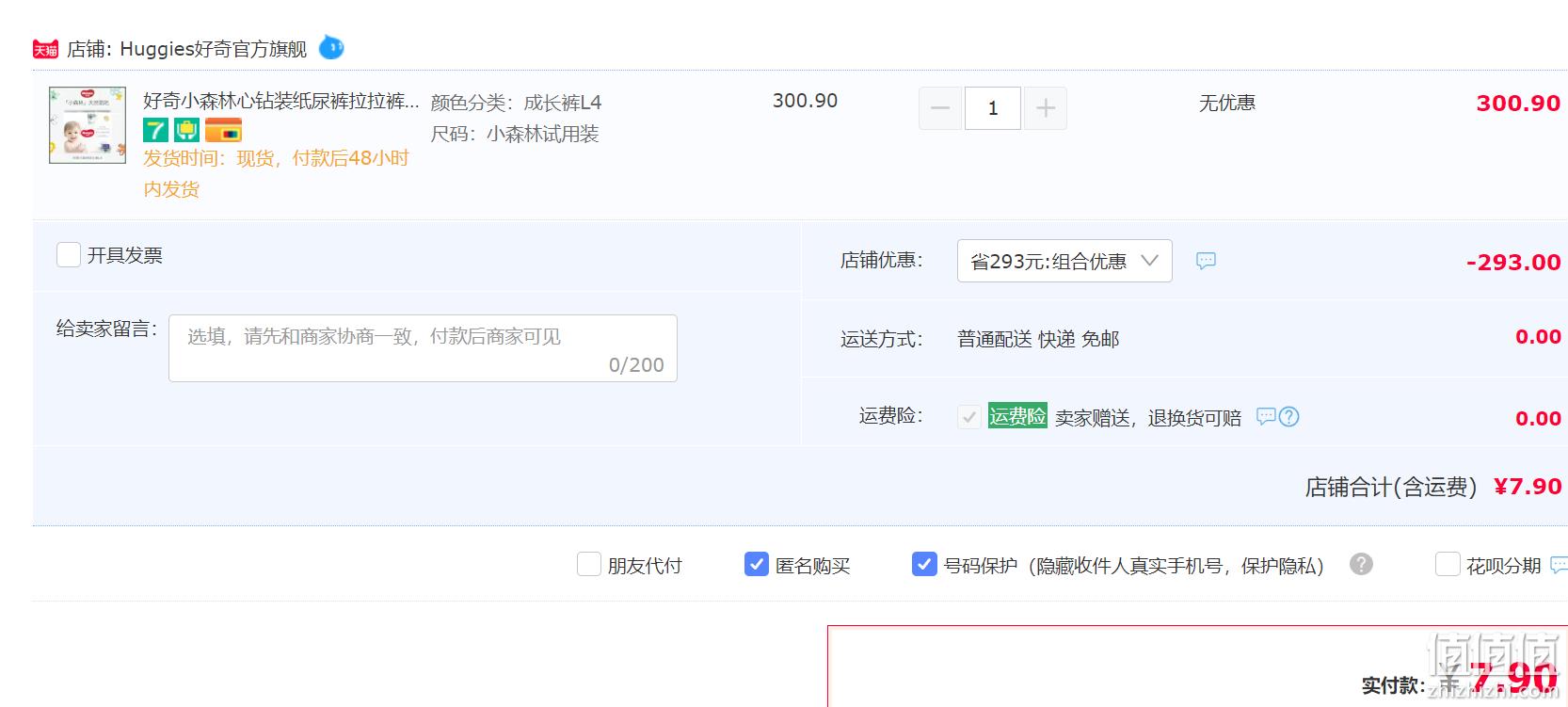Click the quantity input field showing 1

tap(992, 108)
